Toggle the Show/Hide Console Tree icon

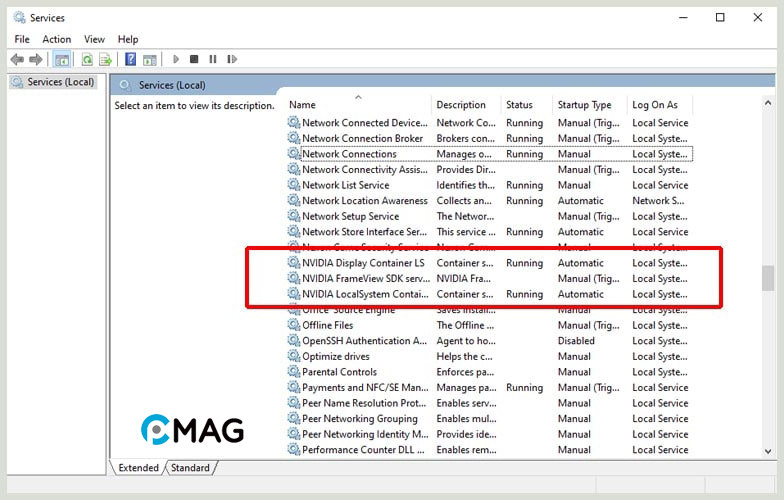[x=62, y=60]
